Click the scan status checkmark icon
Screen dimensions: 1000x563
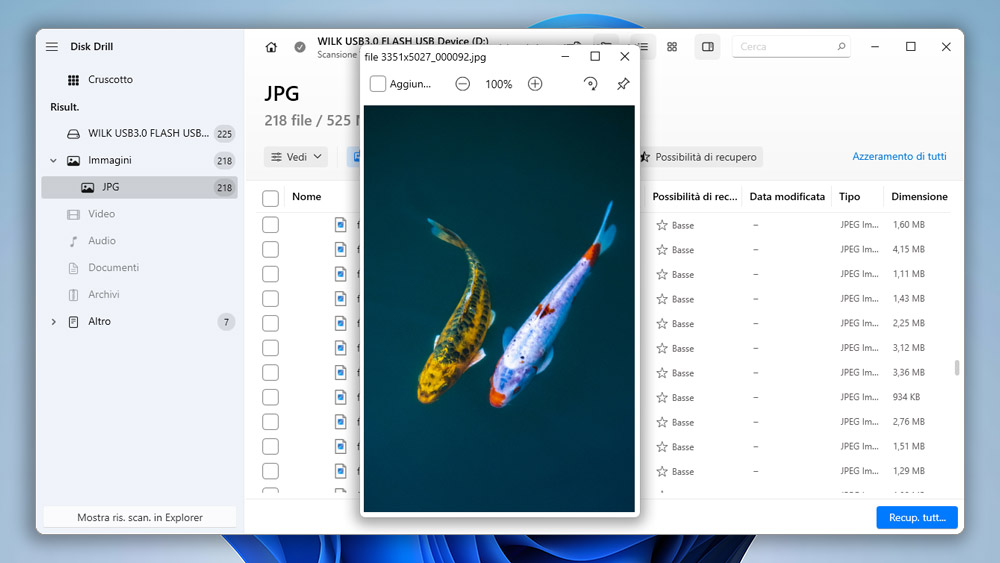(x=300, y=47)
